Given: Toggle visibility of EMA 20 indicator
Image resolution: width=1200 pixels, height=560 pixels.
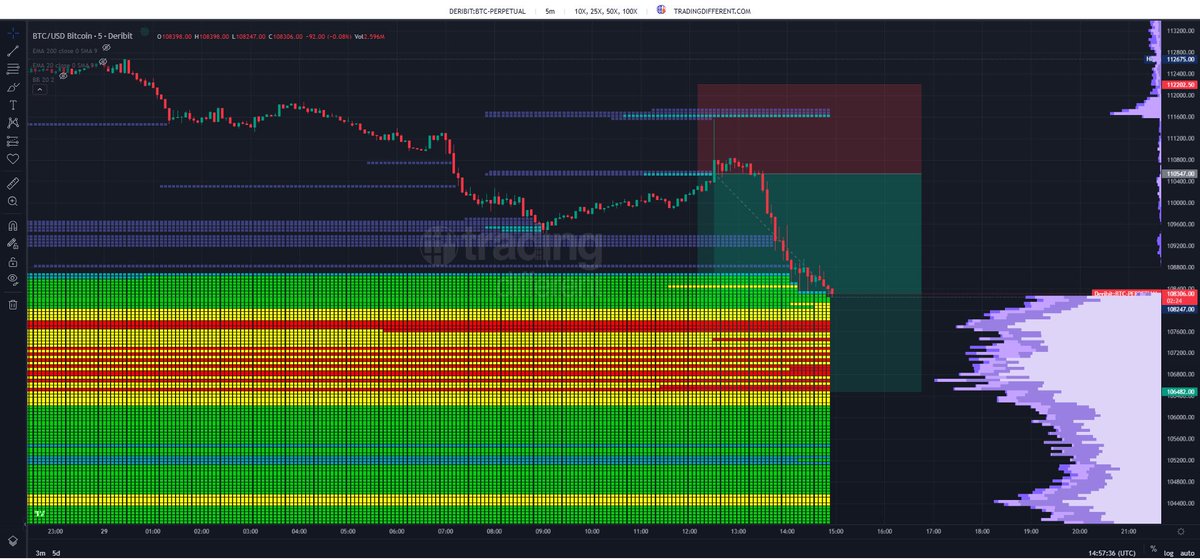Looking at the screenshot, I should pos(104,64).
